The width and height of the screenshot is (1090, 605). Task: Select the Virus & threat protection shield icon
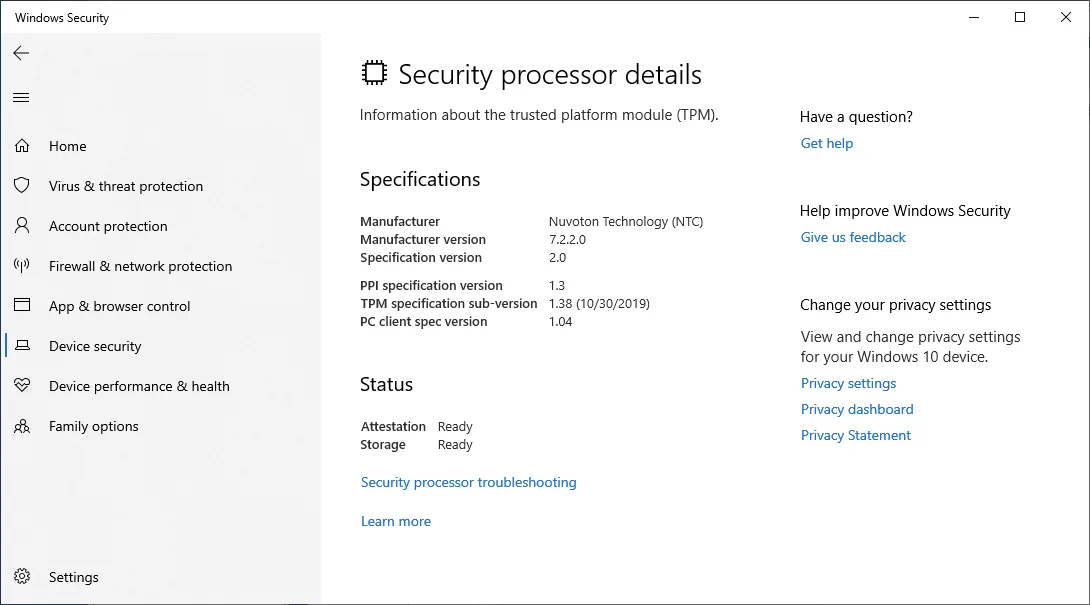[22, 186]
